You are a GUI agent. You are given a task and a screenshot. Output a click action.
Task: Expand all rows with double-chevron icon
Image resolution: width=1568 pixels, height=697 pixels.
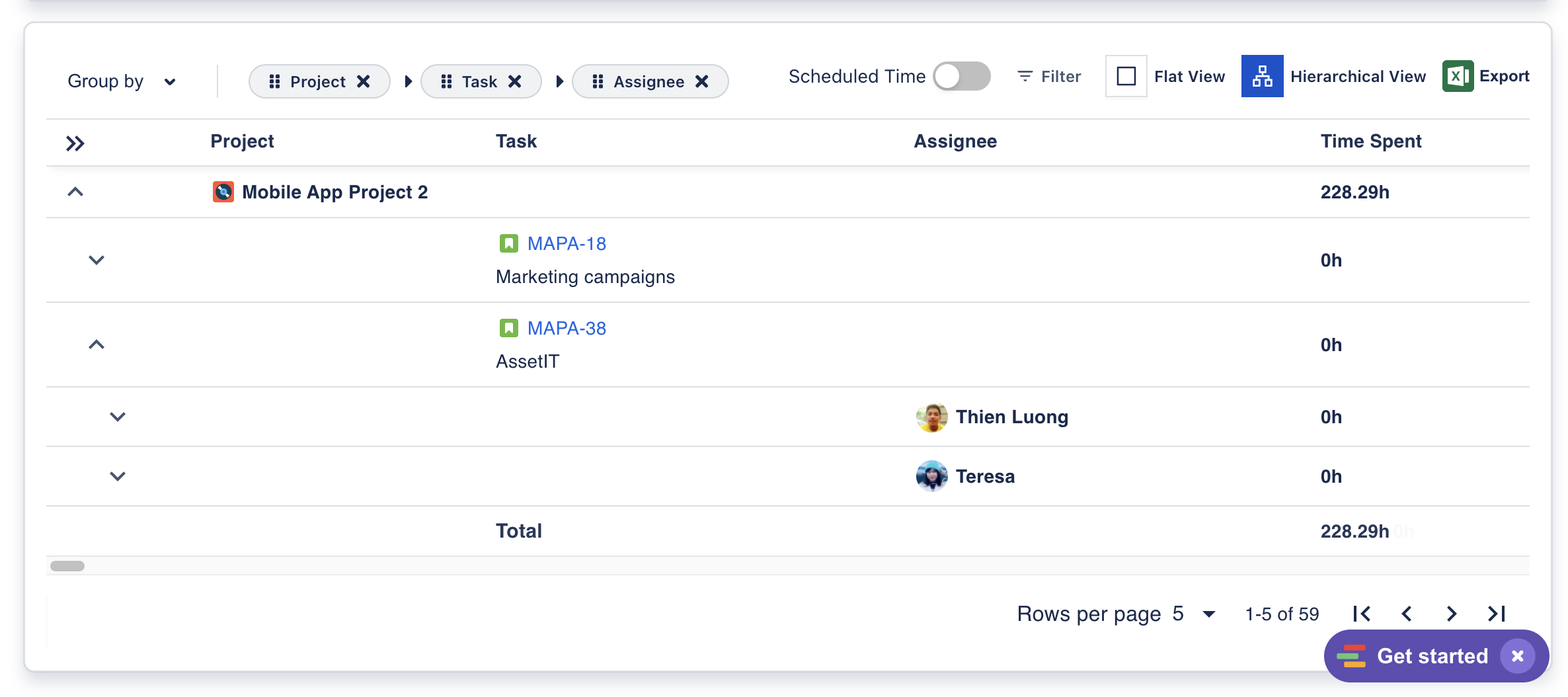click(75, 143)
